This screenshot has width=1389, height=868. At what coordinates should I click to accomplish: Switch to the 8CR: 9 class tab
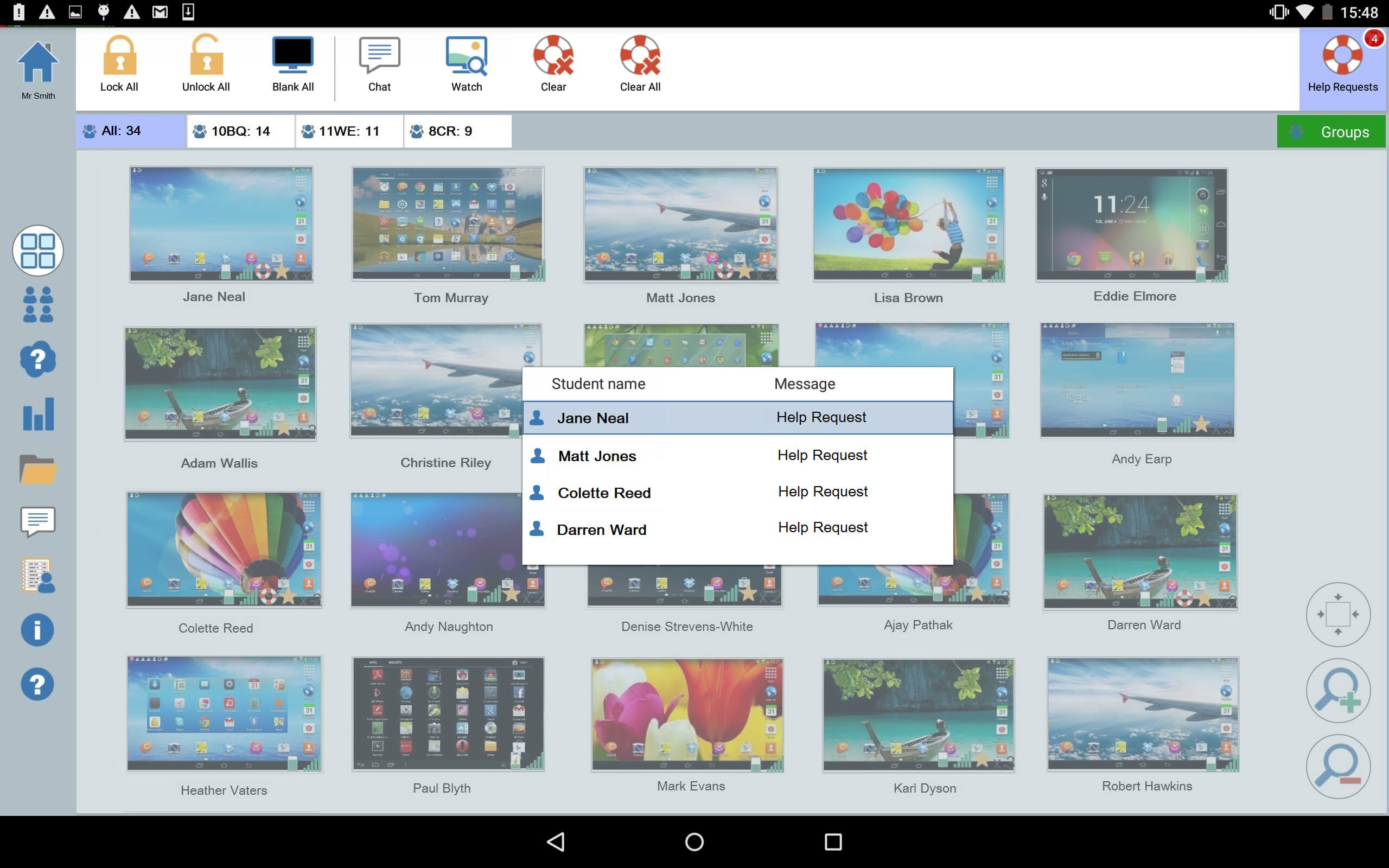click(x=457, y=131)
